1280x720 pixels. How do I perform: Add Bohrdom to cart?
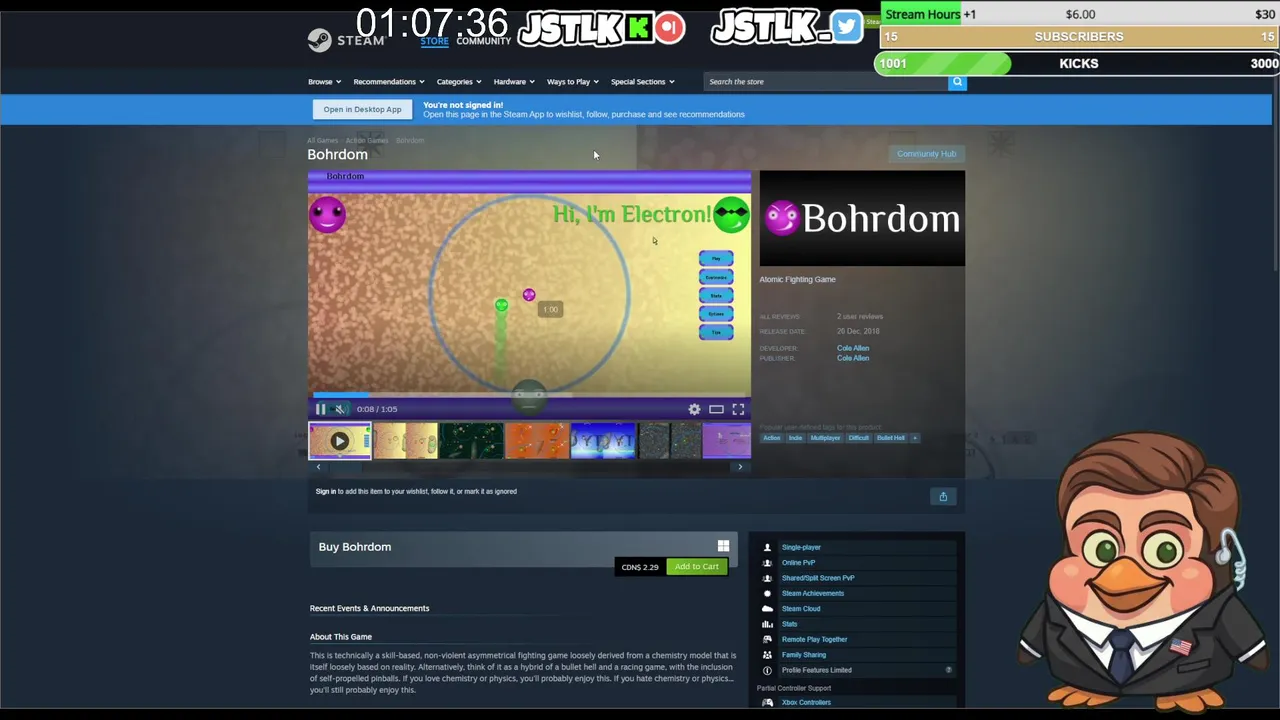tap(696, 567)
